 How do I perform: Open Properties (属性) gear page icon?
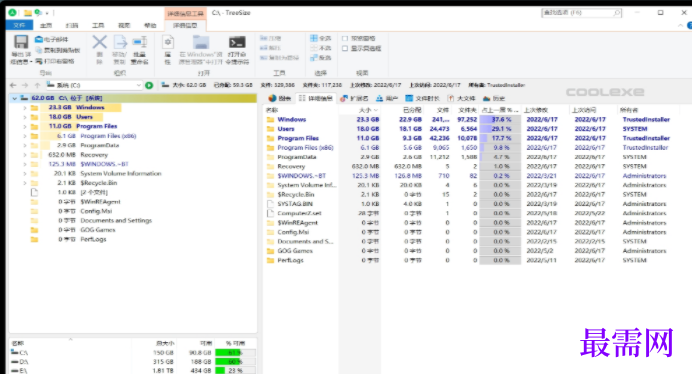coord(168,42)
